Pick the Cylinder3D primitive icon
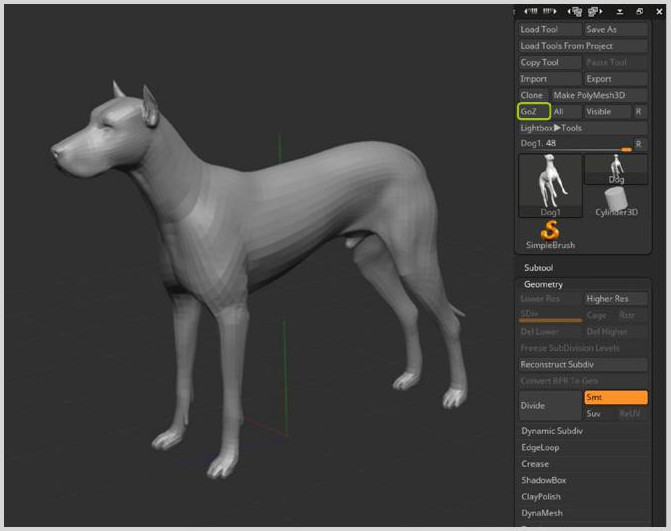Viewport: 671px width, 531px height. pos(616,201)
